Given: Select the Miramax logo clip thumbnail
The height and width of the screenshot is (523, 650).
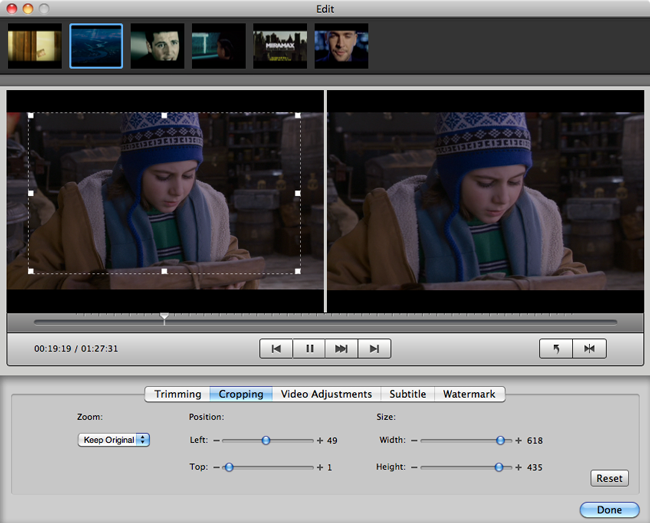Looking at the screenshot, I should pos(280,46).
